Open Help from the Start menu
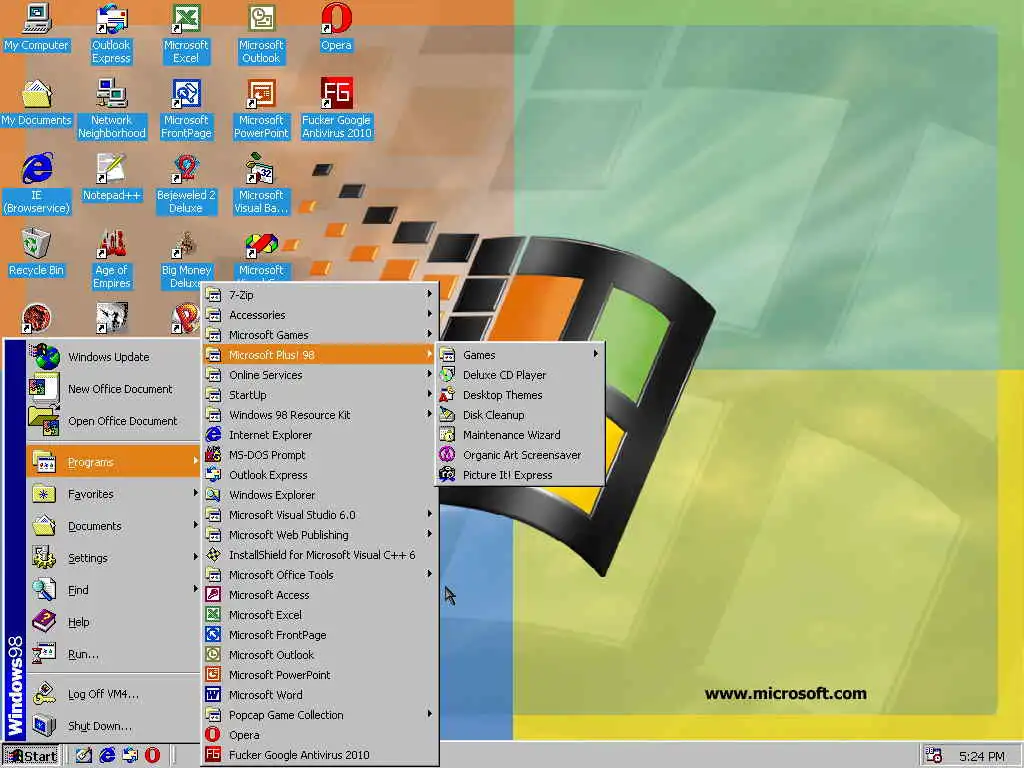The height and width of the screenshot is (768, 1024). (x=113, y=622)
